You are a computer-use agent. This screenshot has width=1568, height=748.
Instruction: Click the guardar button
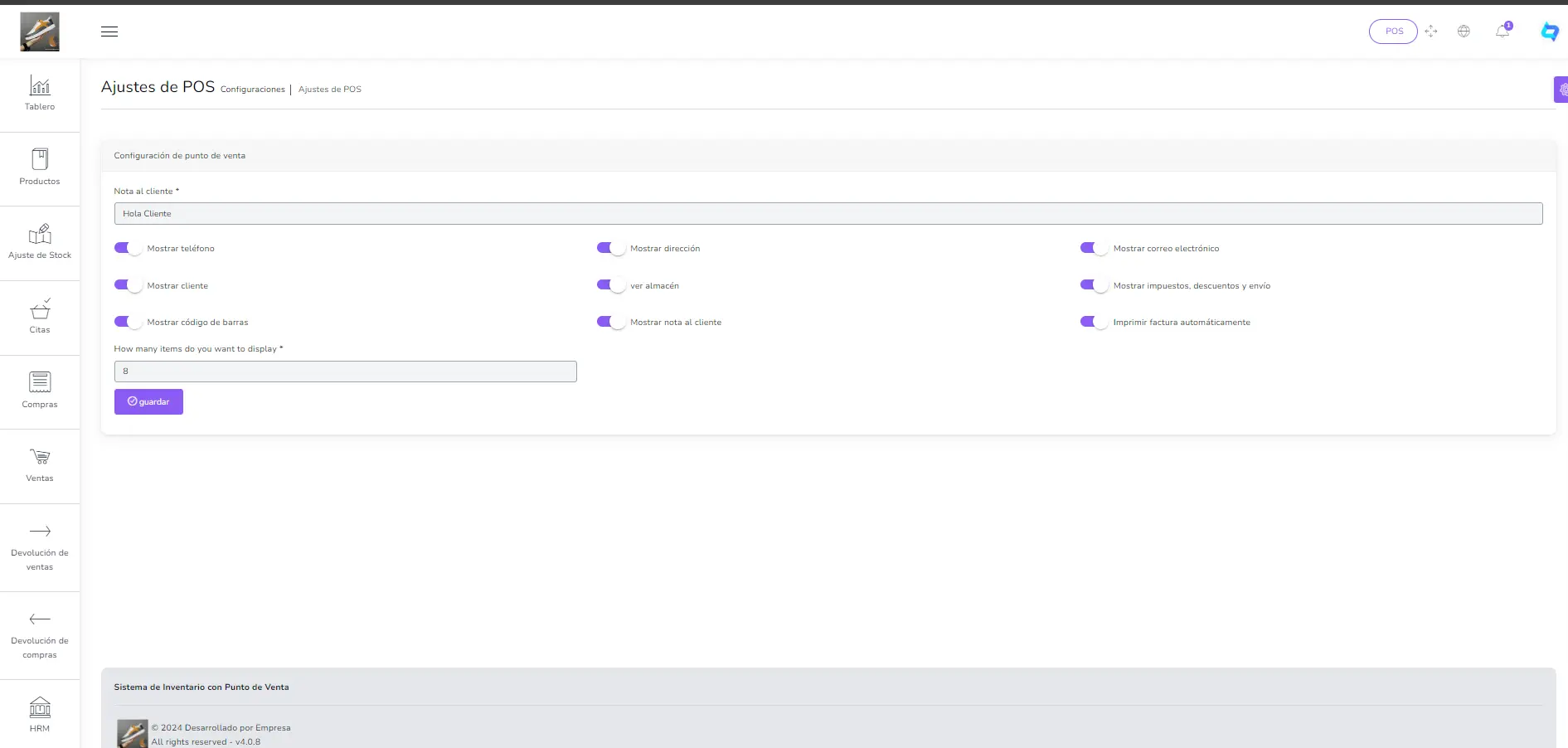pos(148,401)
